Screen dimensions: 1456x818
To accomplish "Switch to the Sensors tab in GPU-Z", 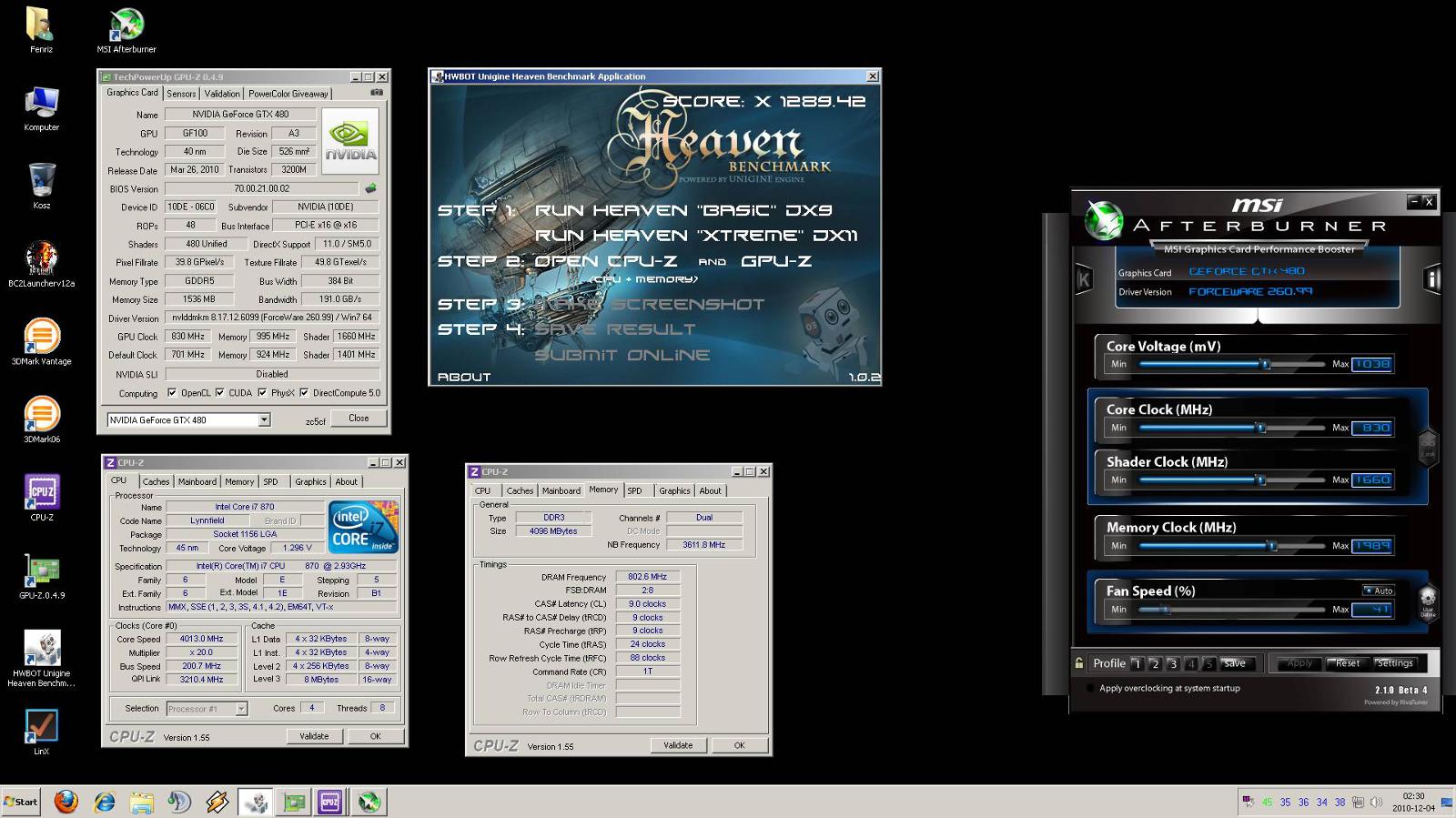I will tap(181, 94).
